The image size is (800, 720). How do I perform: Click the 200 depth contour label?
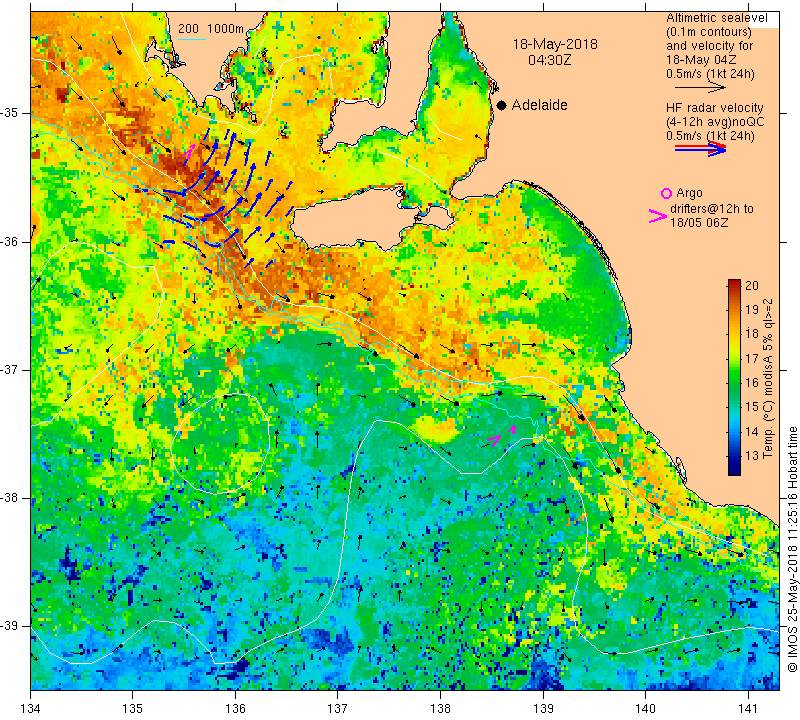coord(188,29)
